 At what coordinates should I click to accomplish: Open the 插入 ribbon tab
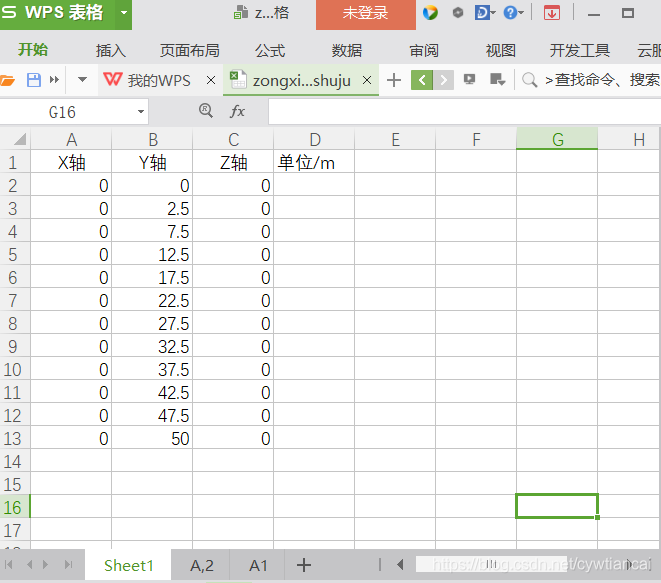[111, 50]
